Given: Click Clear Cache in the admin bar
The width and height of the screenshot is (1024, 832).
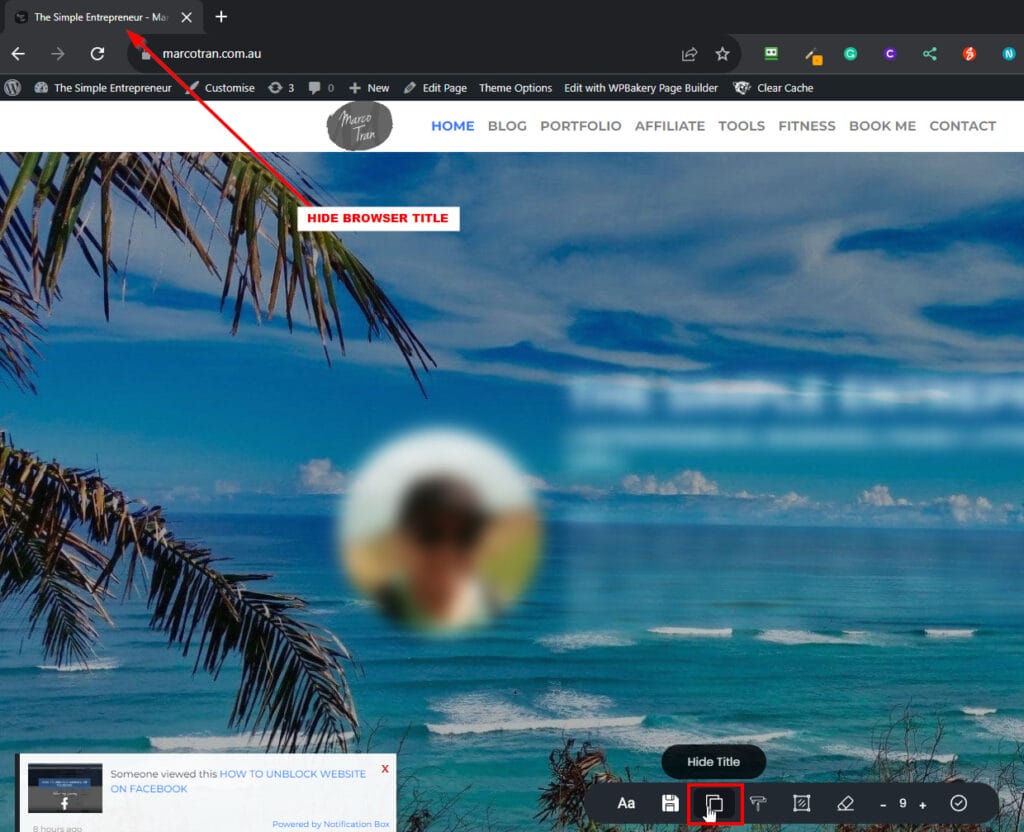Looking at the screenshot, I should click(x=784, y=88).
